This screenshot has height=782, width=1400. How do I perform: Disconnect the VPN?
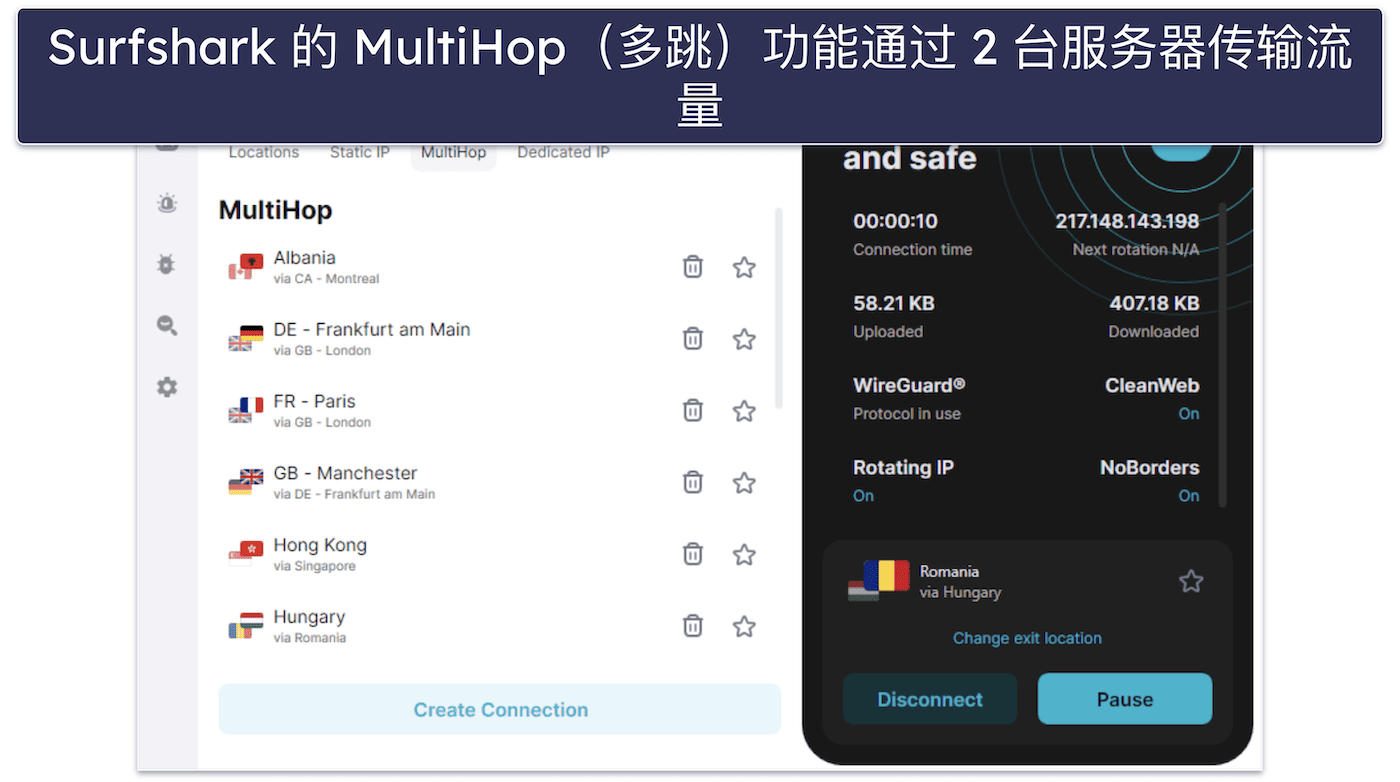(x=930, y=699)
